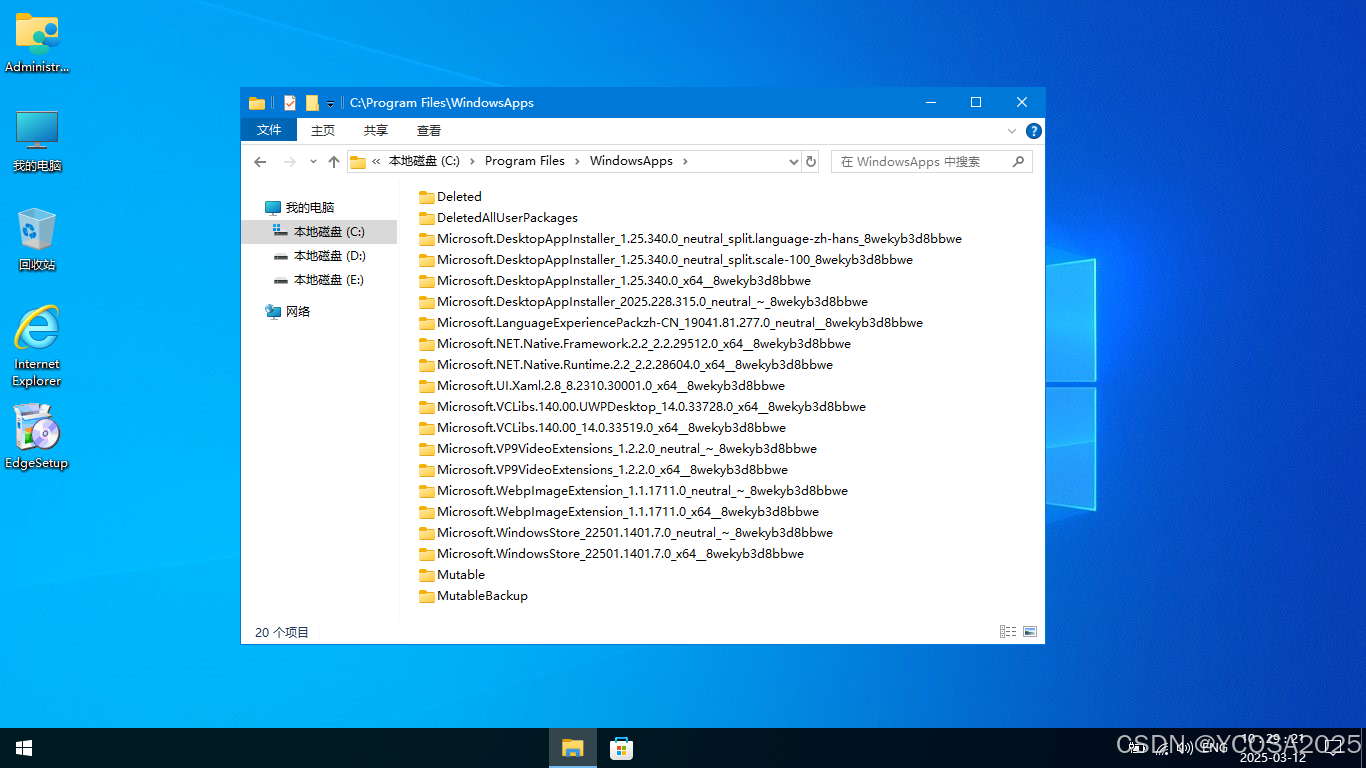This screenshot has height=768, width=1366.
Task: Expand the chevron after WindowsApps breadcrumb
Action: click(x=685, y=161)
